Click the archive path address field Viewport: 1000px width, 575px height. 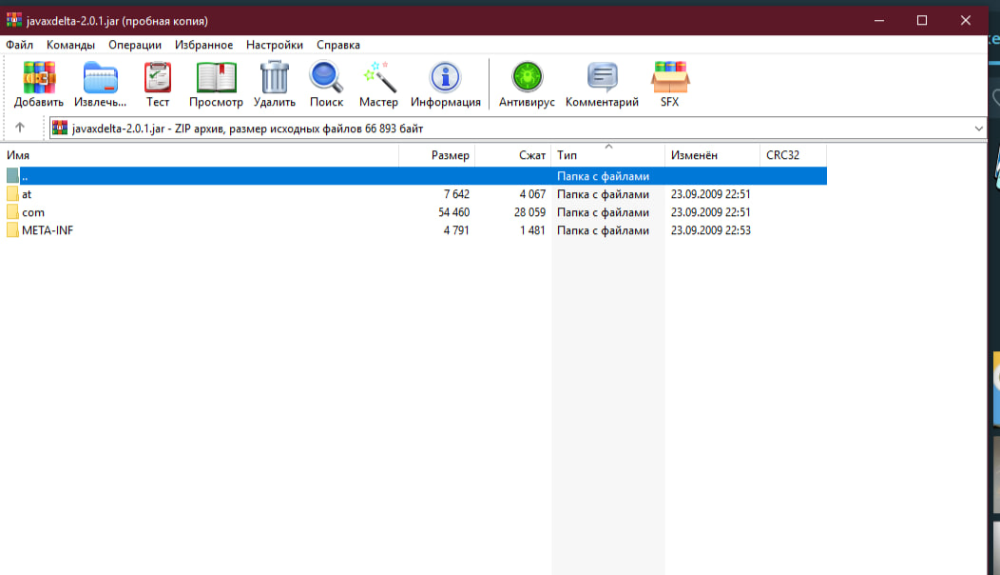(x=518, y=128)
